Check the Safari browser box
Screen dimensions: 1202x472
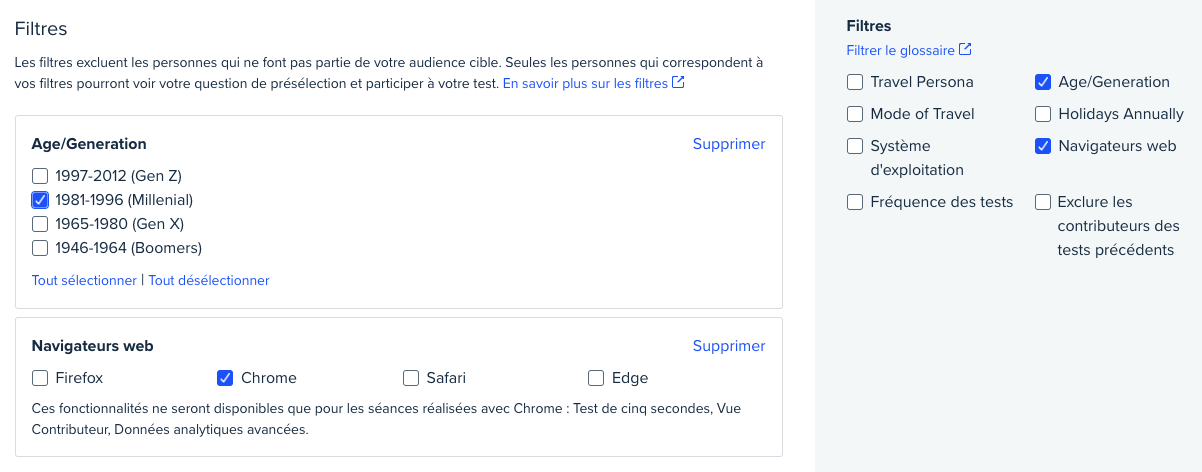(411, 378)
